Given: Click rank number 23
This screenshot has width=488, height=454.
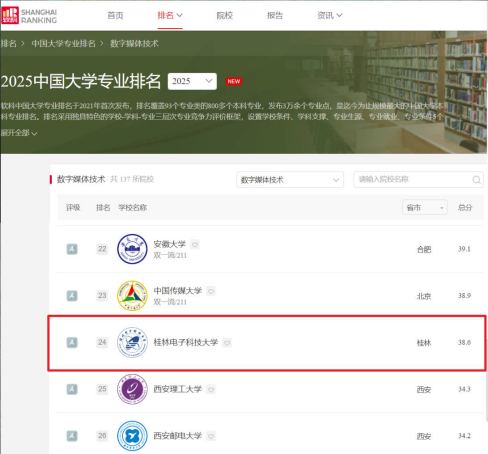Looking at the screenshot, I should click(102, 296).
